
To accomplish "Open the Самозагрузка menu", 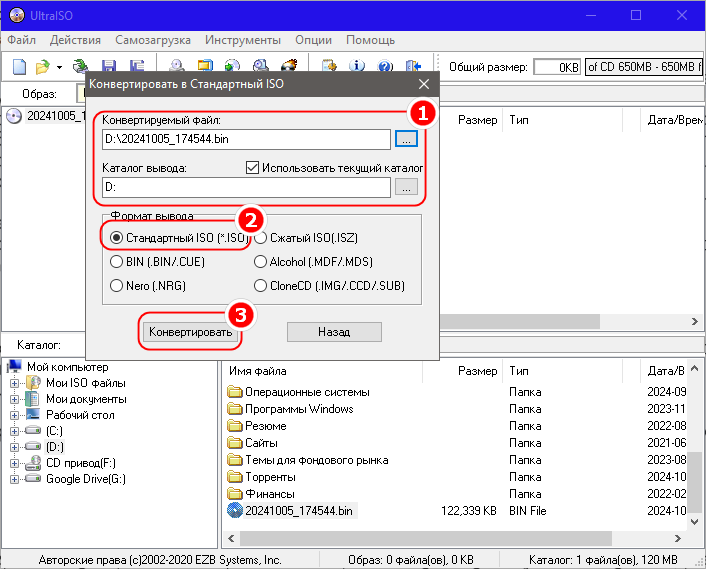I will pos(153,40).
